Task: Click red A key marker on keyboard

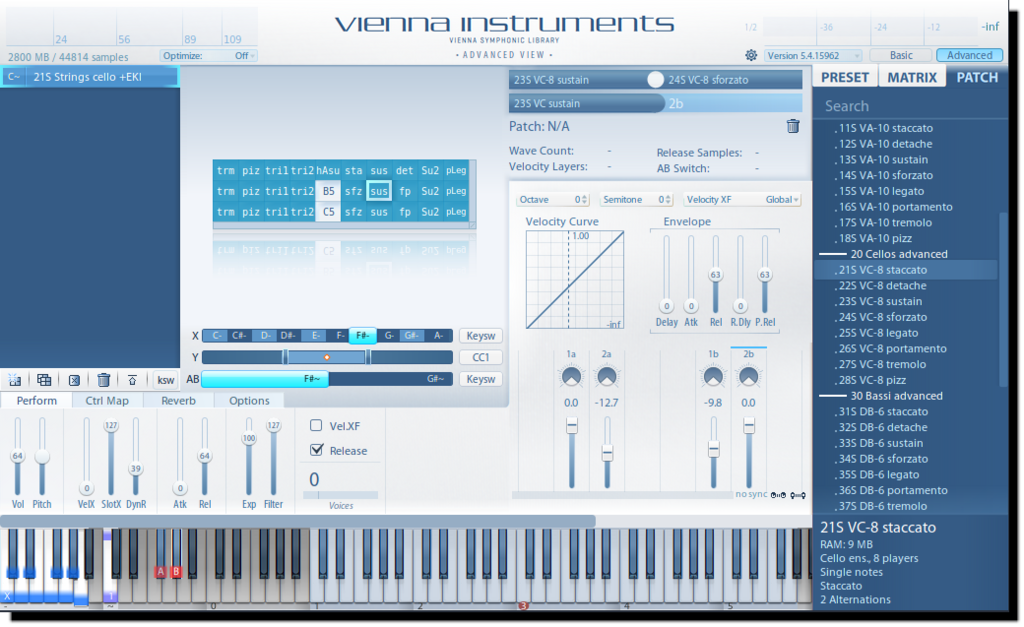Action: (161, 571)
